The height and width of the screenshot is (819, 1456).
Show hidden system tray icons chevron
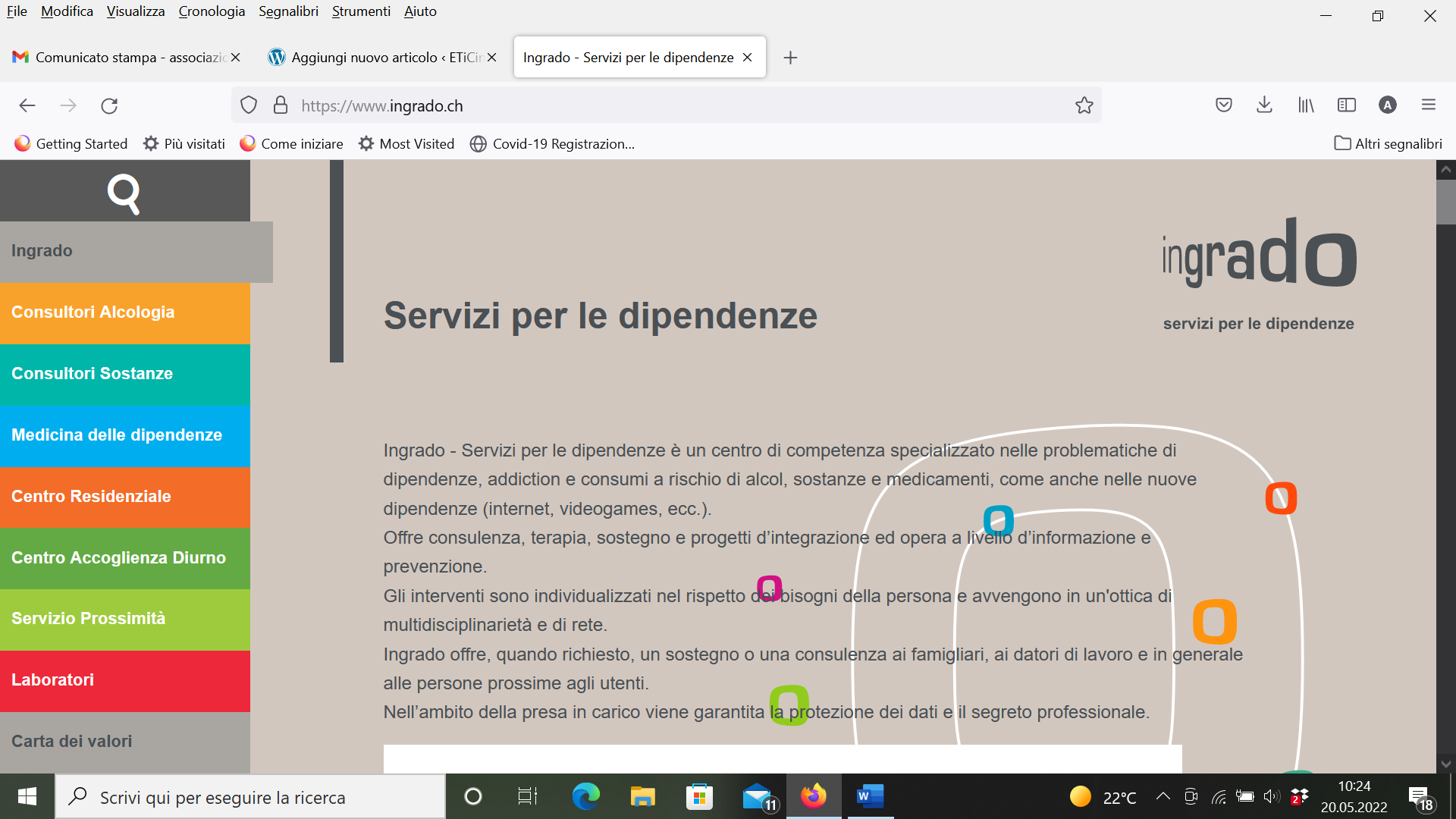1163,796
